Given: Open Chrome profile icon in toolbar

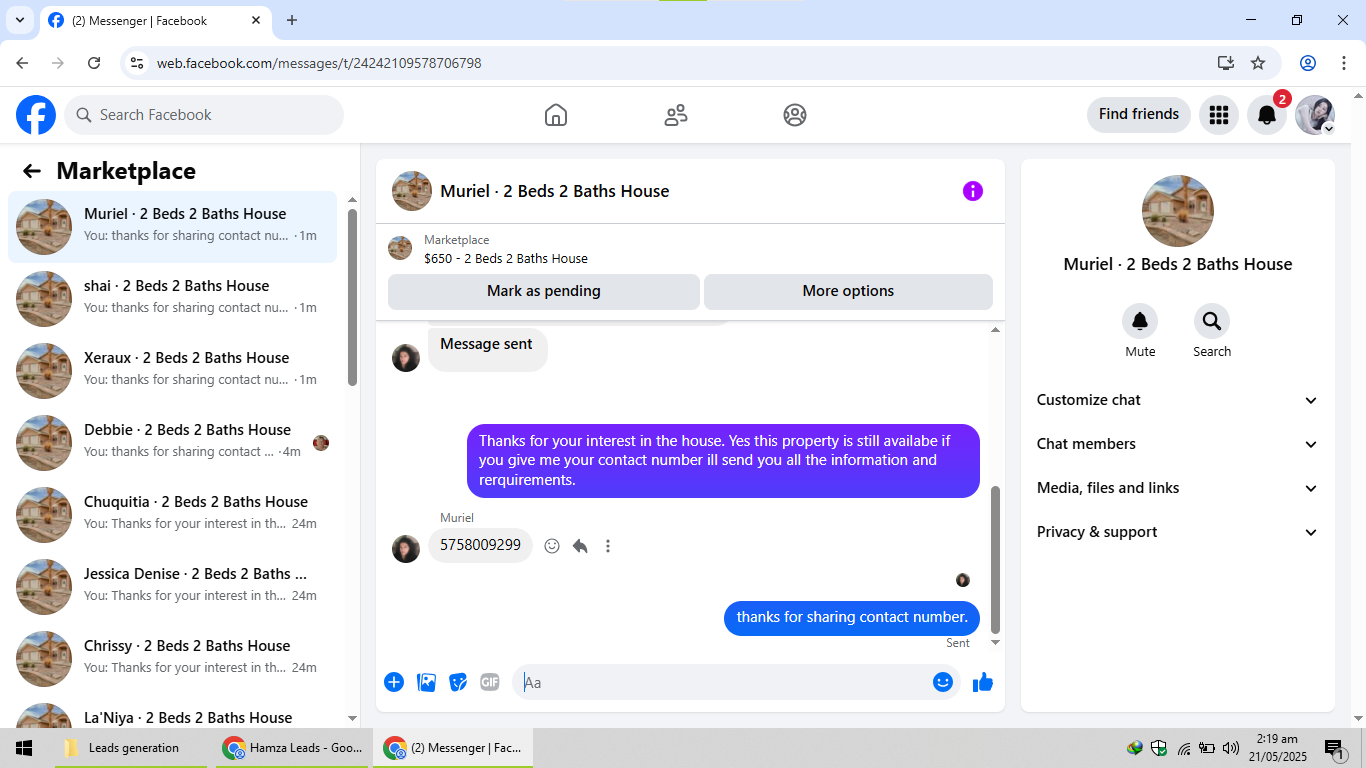Looking at the screenshot, I should pos(1308,63).
